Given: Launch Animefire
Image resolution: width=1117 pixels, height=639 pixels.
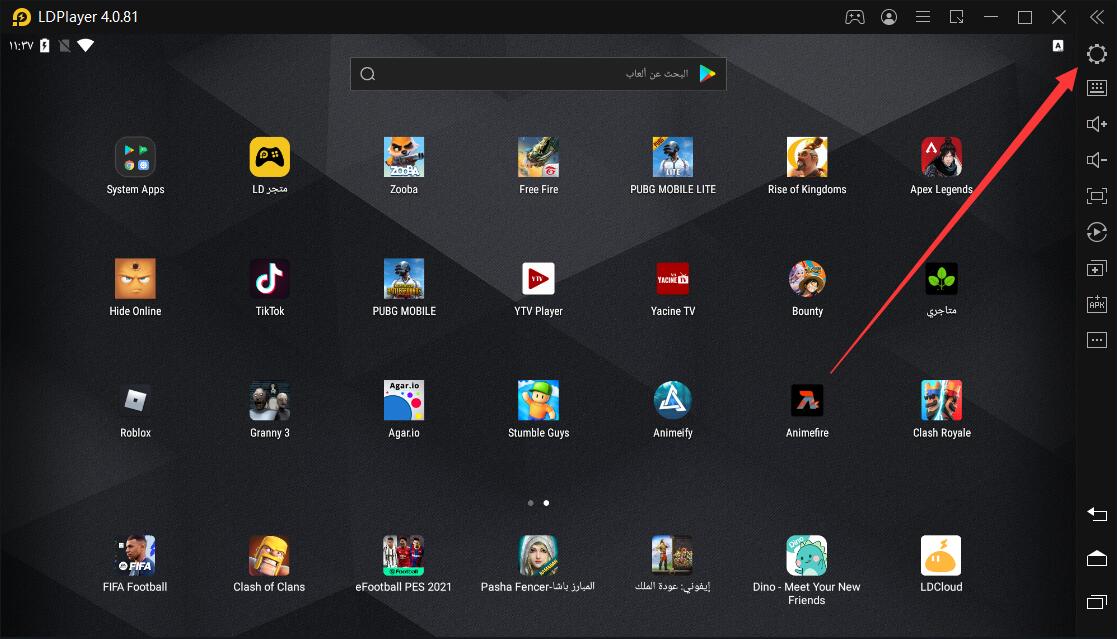Looking at the screenshot, I should coord(807,400).
